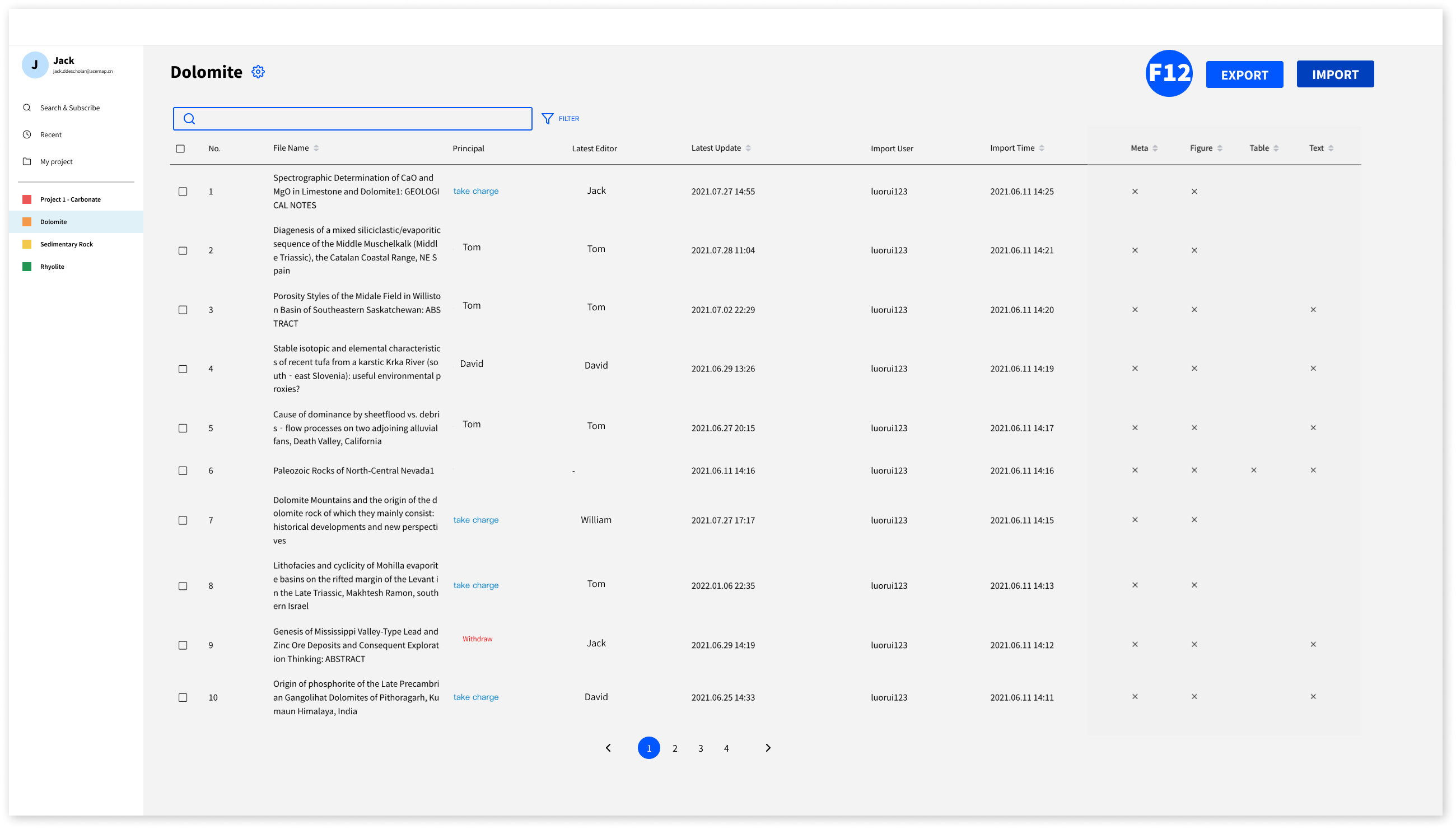Image resolution: width=1456 pixels, height=829 pixels.
Task: Go to next page with right arrow
Action: coord(768,748)
